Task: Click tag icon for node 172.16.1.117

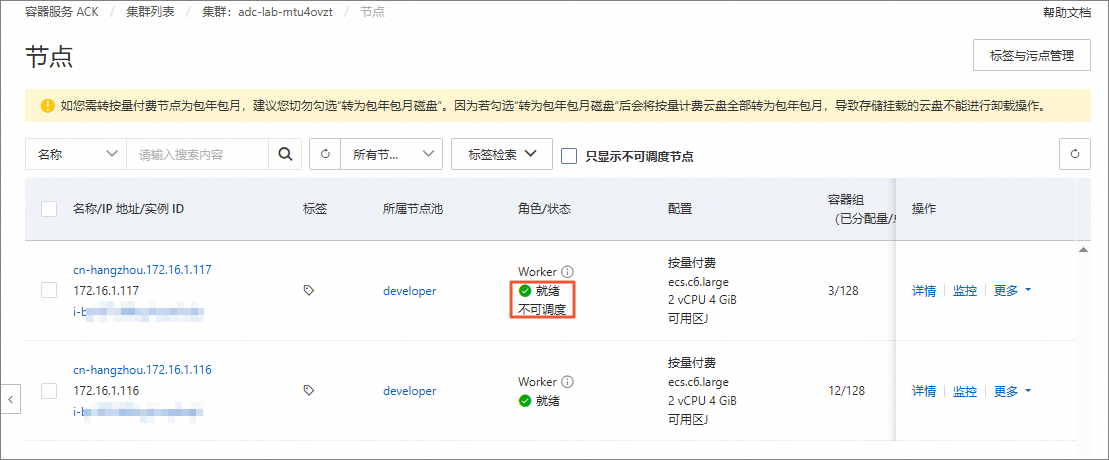Action: 308,290
